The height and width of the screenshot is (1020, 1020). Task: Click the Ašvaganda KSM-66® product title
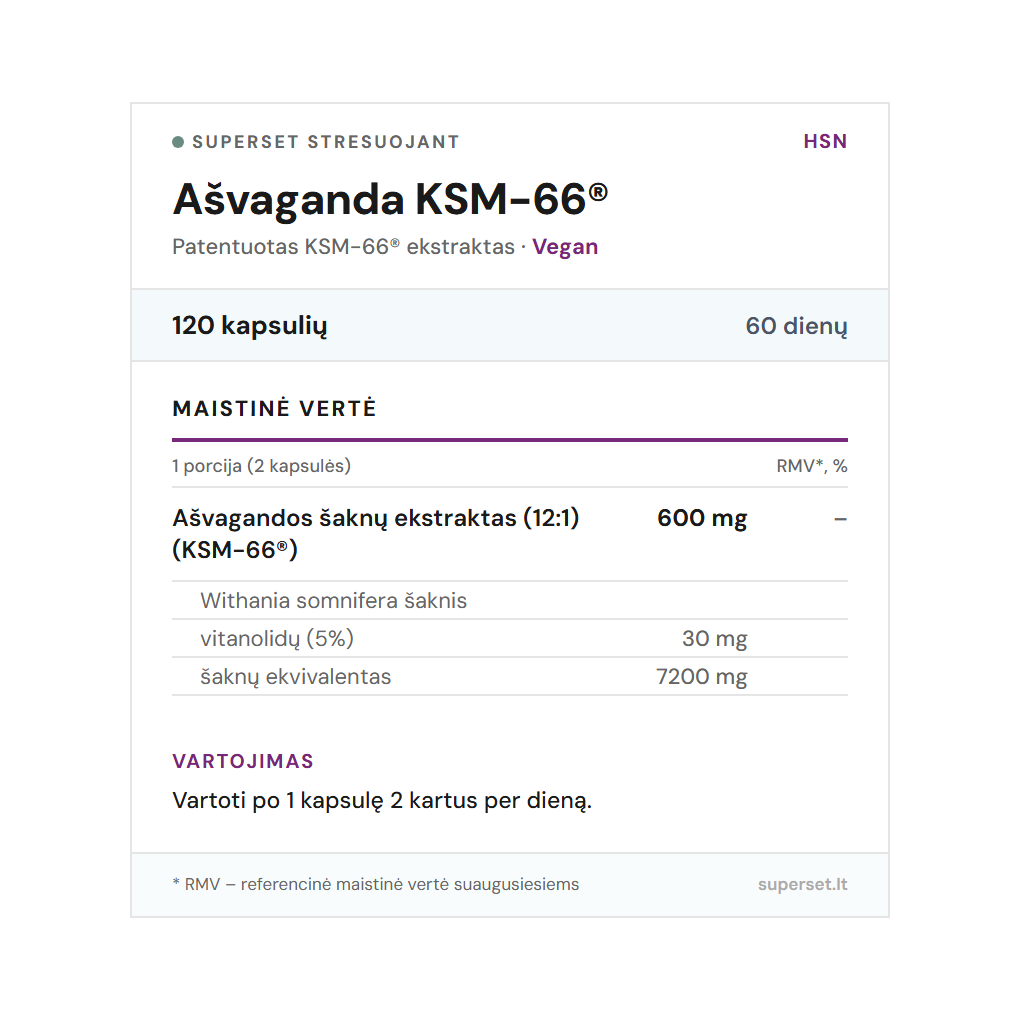tap(390, 199)
